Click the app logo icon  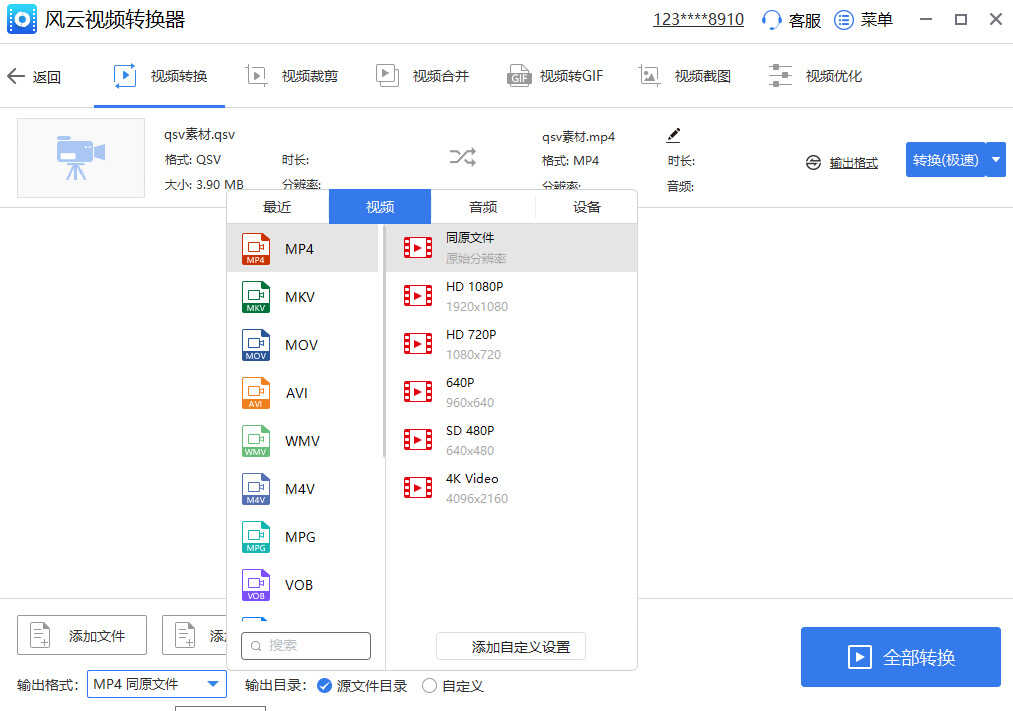coord(22,19)
